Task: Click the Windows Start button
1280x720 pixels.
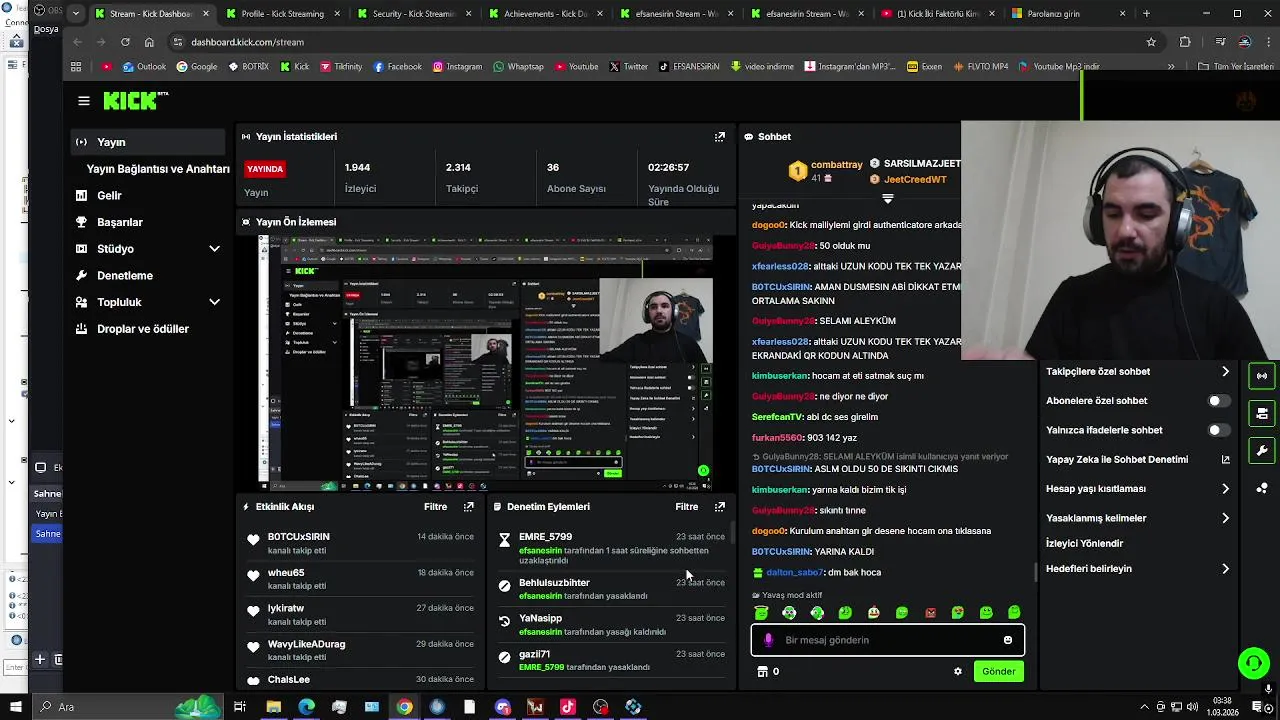Action: click(x=15, y=707)
